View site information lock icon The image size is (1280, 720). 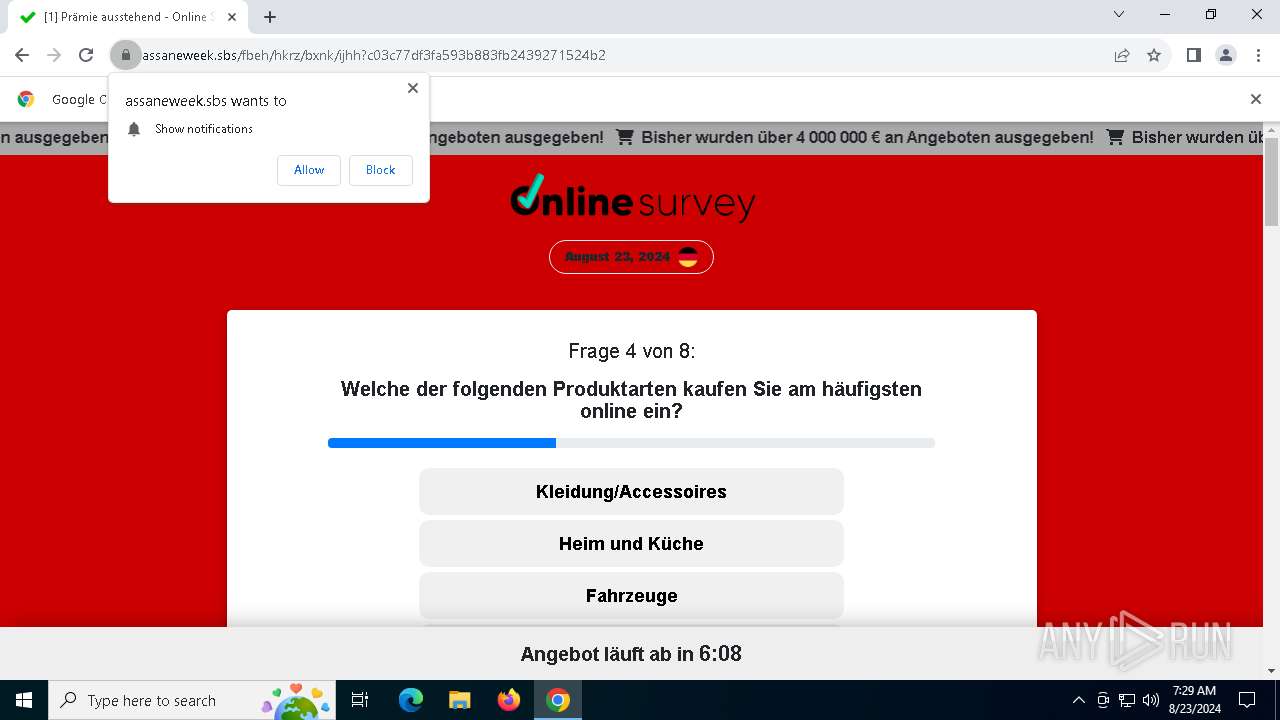pos(125,55)
